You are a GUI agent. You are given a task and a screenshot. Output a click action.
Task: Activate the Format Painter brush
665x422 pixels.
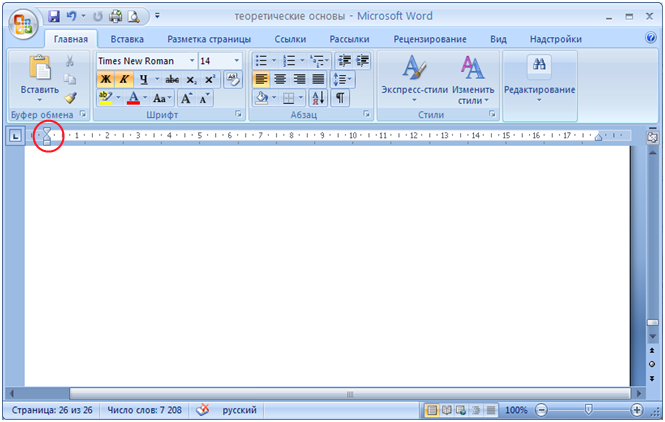[x=70, y=98]
